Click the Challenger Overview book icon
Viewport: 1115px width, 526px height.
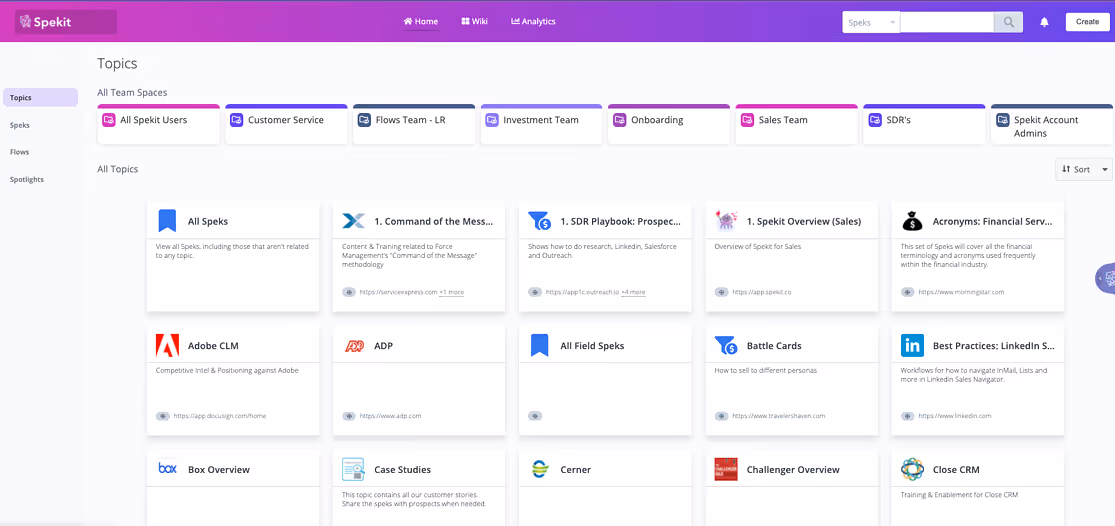(726, 469)
